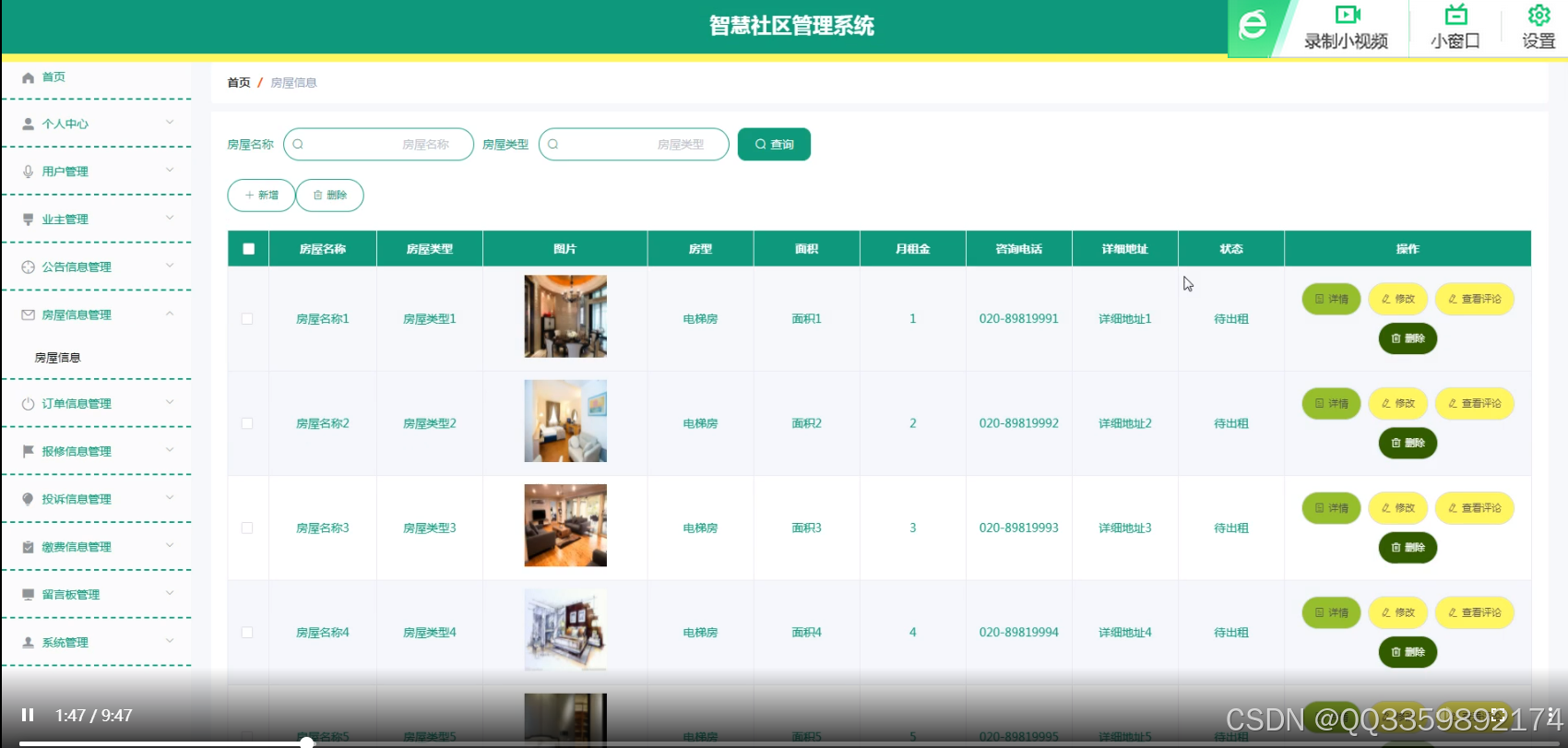Click the toolbar 删除 batch delete button
The image size is (1568, 748).
tap(330, 196)
